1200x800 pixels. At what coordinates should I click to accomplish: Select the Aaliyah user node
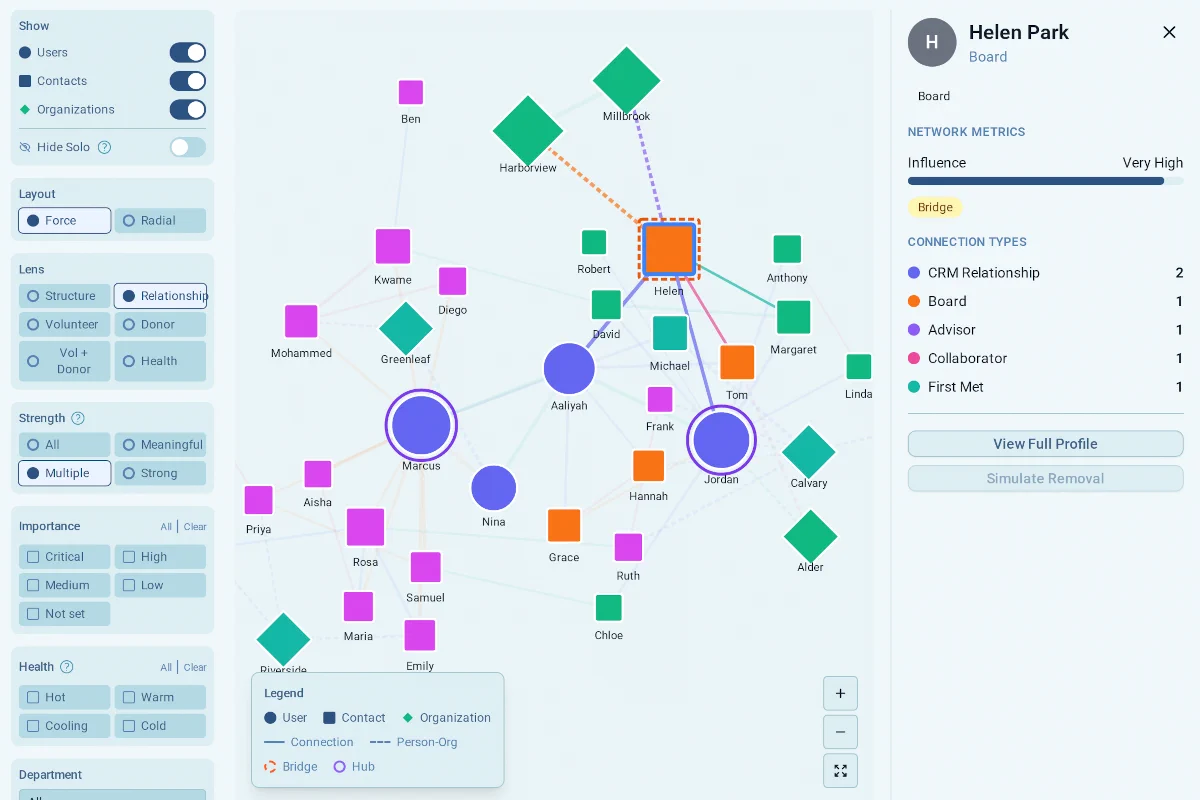click(569, 369)
